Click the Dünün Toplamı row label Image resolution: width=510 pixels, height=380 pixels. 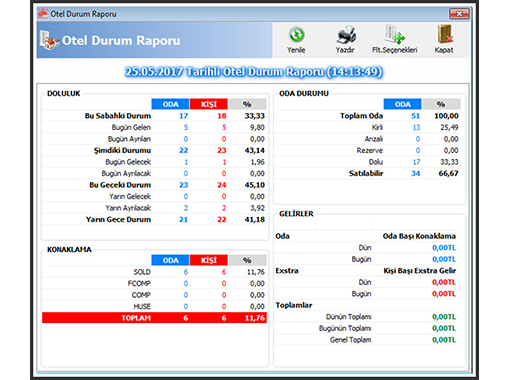coord(348,317)
